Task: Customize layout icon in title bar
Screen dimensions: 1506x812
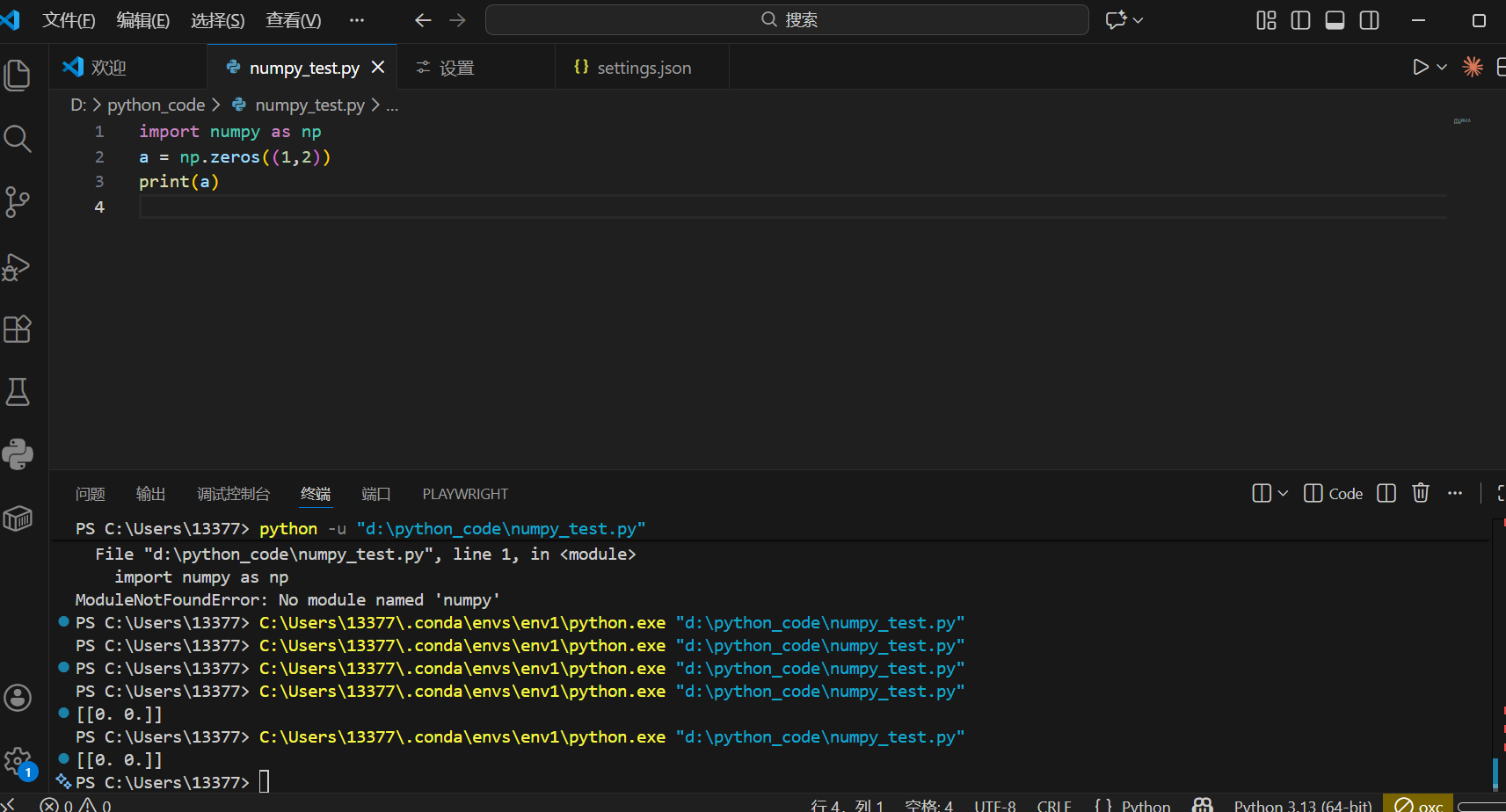Action: point(1266,20)
